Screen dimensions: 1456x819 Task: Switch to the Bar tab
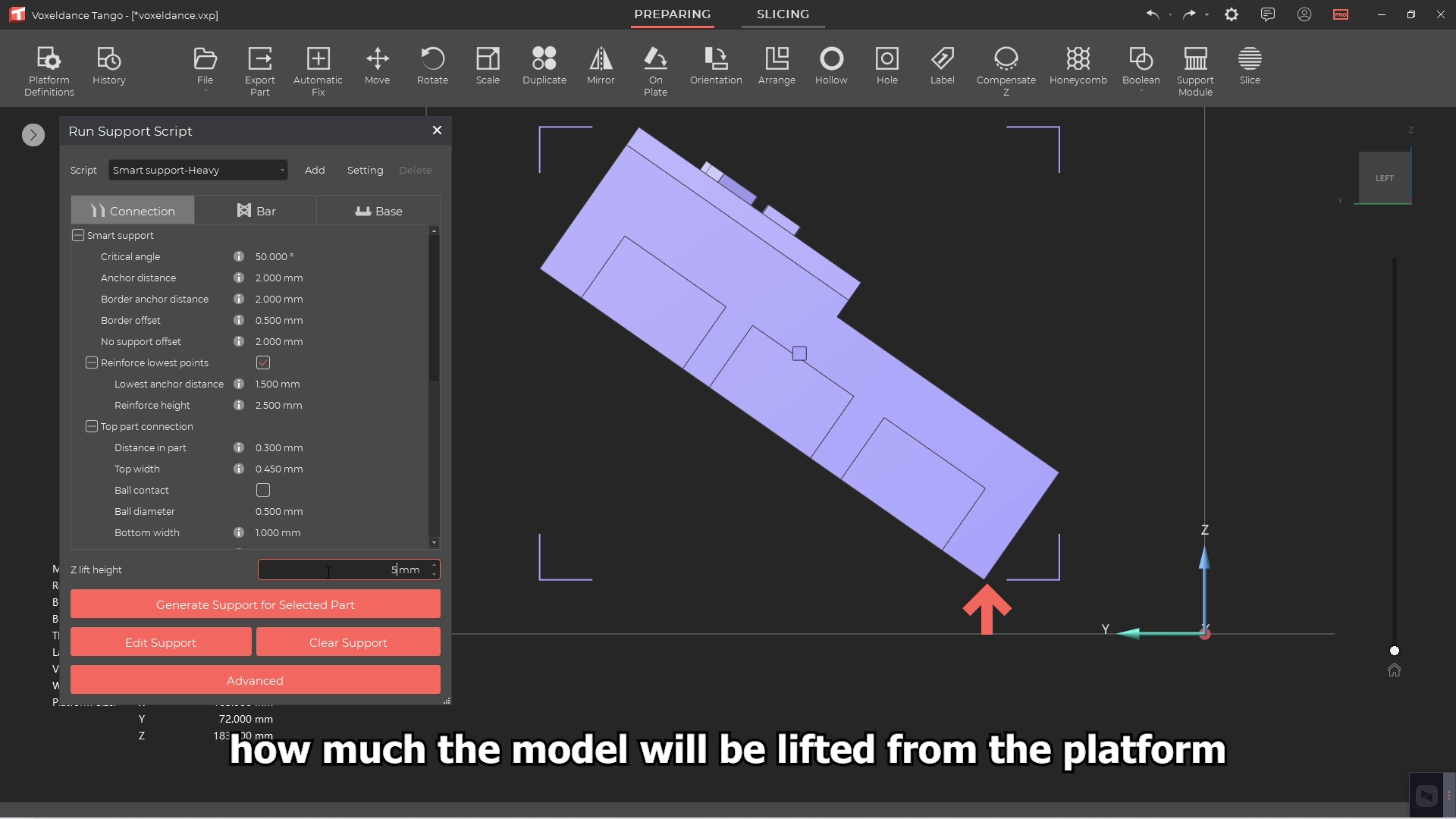(x=256, y=210)
